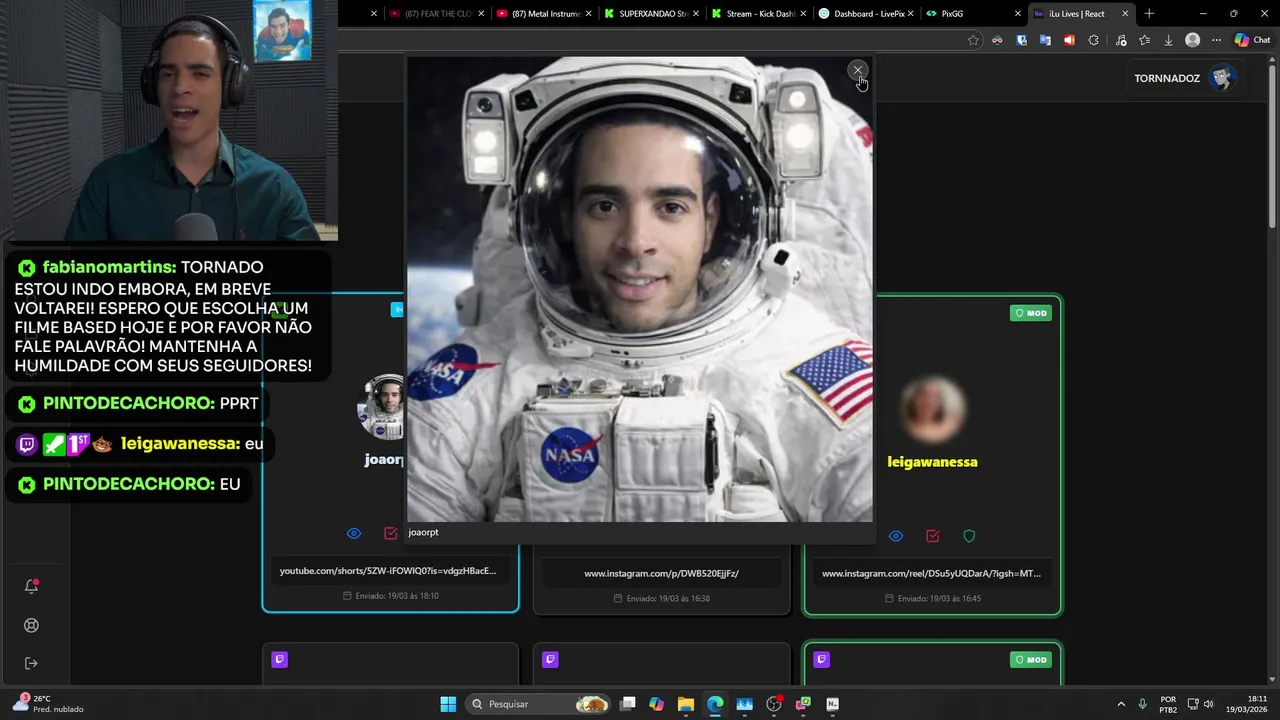The width and height of the screenshot is (1280, 720).
Task: Click 'Enviado: 19/03 às 16:38' timestamp
Action: 661,598
